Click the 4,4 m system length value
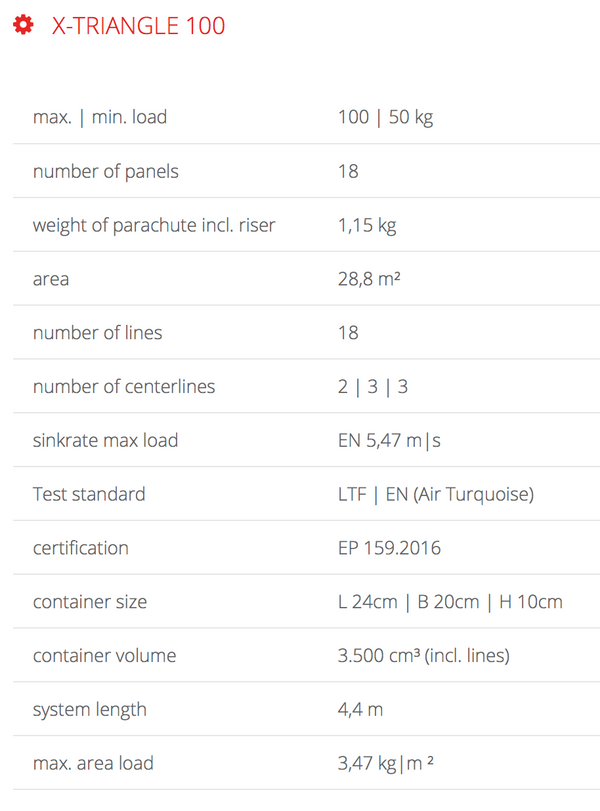 361,710
